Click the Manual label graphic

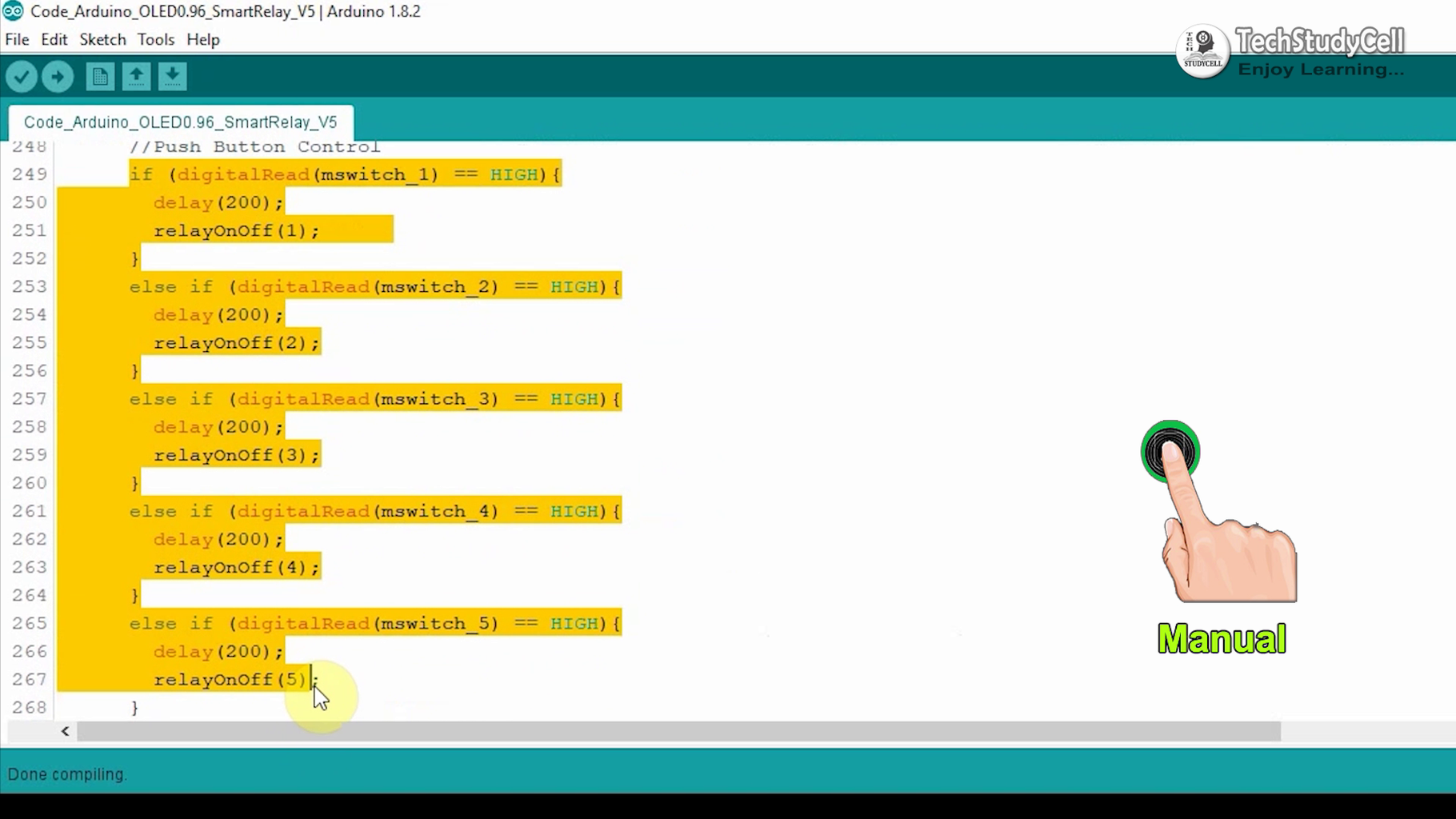[x=1222, y=638]
